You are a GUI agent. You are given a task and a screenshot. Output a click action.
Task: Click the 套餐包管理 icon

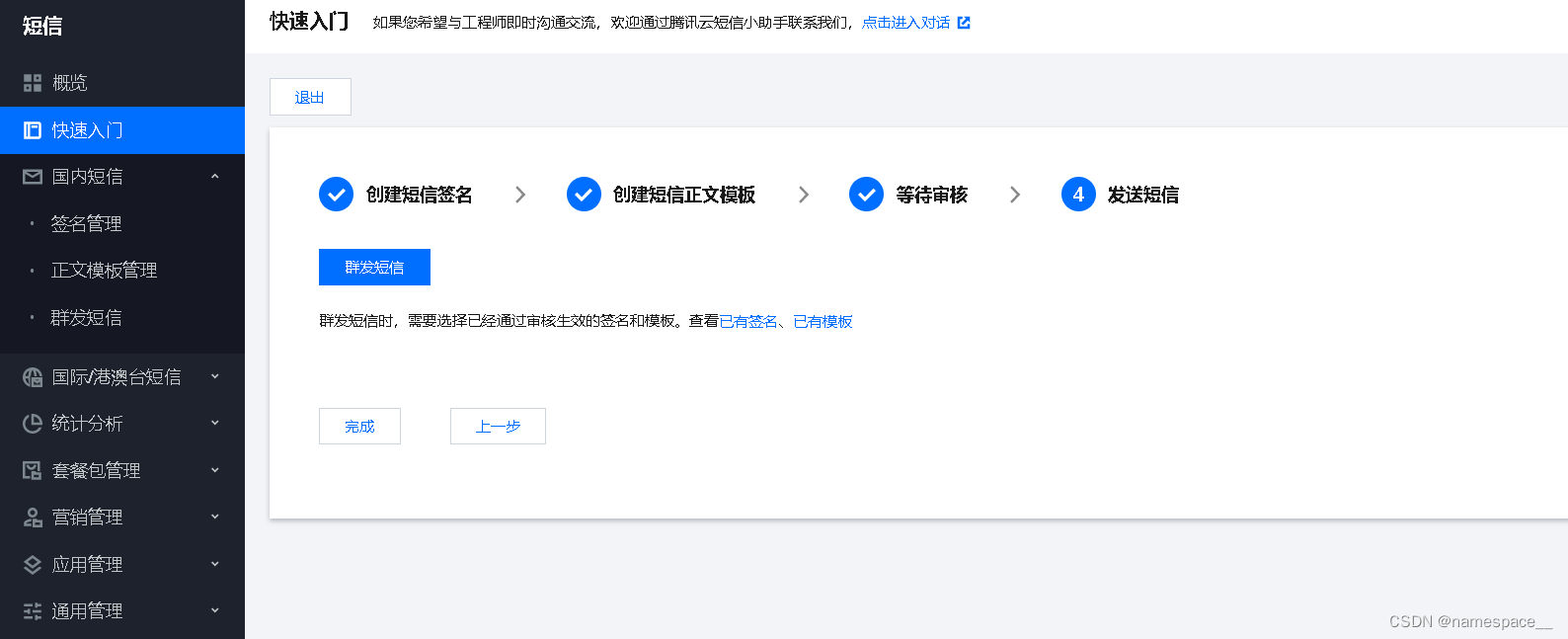pyautogui.click(x=33, y=471)
